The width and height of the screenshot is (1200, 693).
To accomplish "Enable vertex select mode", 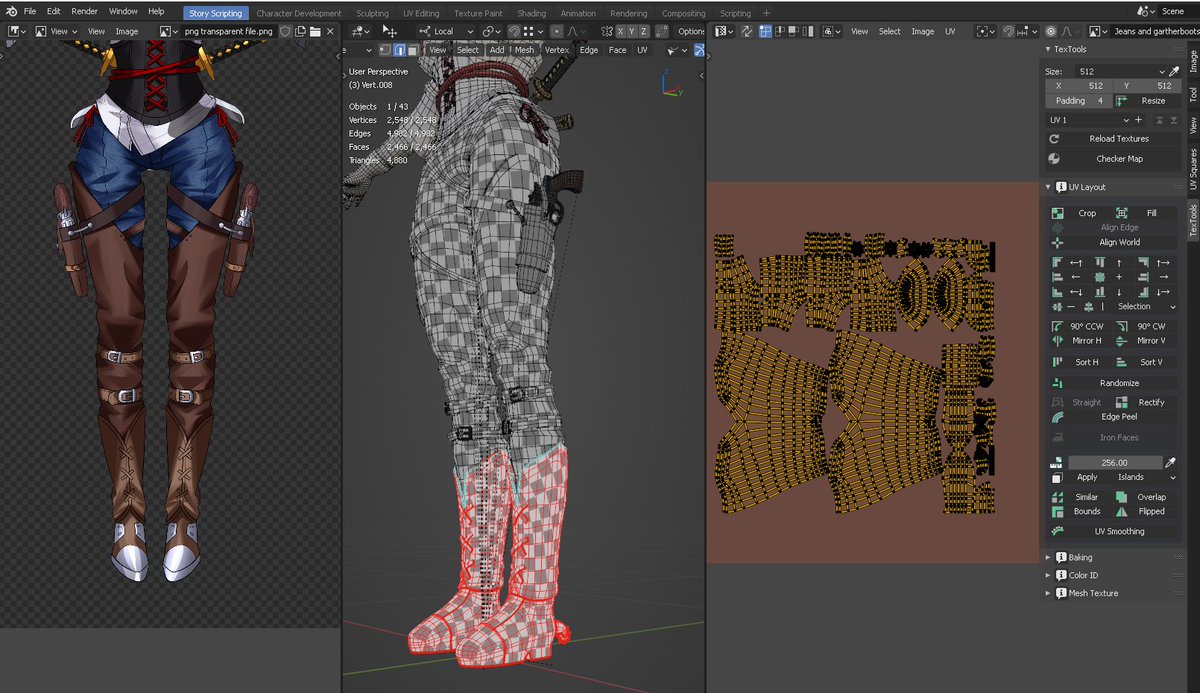I will click(x=385, y=50).
